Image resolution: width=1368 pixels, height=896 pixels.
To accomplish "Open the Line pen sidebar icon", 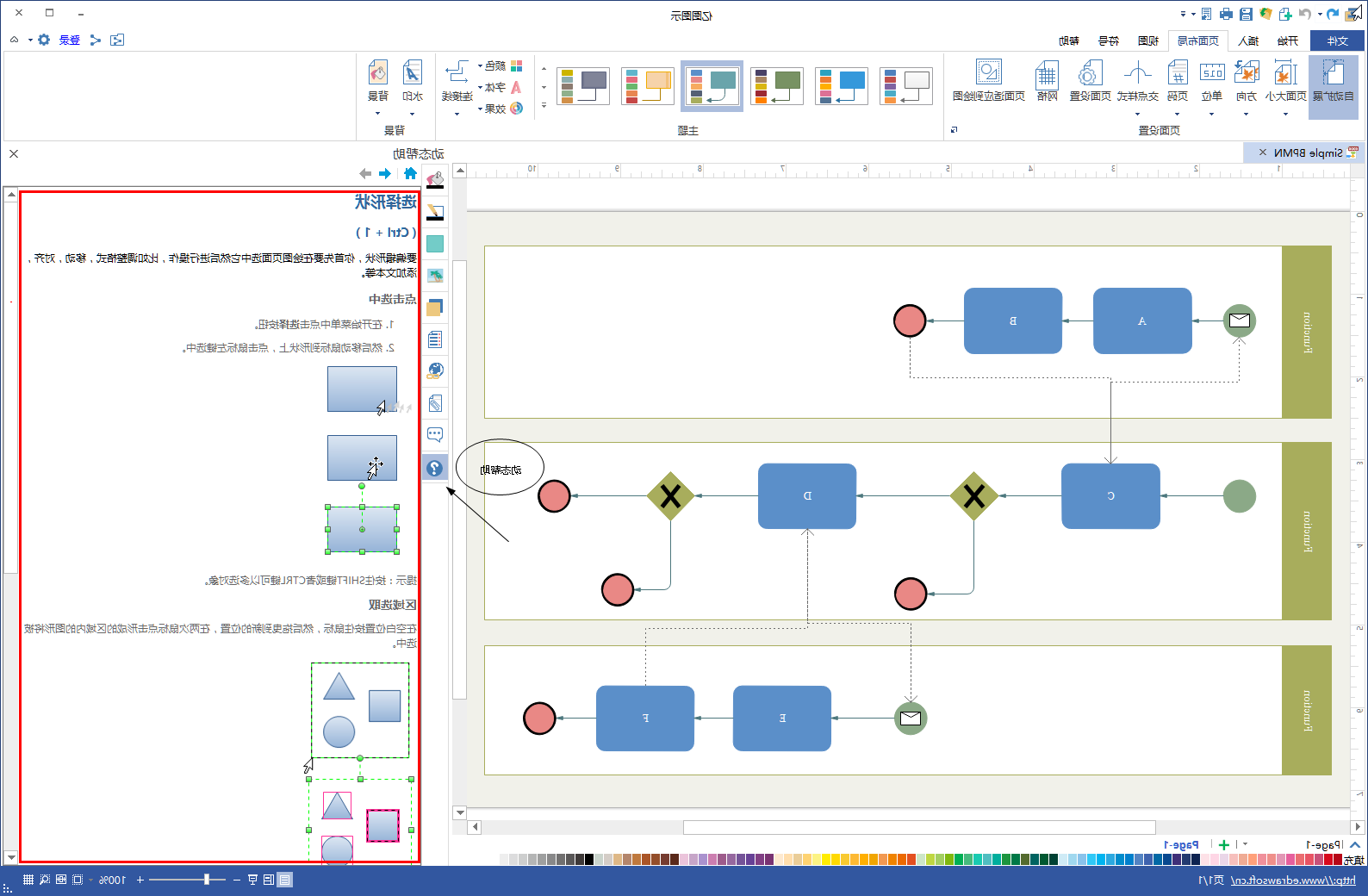I will (x=435, y=212).
